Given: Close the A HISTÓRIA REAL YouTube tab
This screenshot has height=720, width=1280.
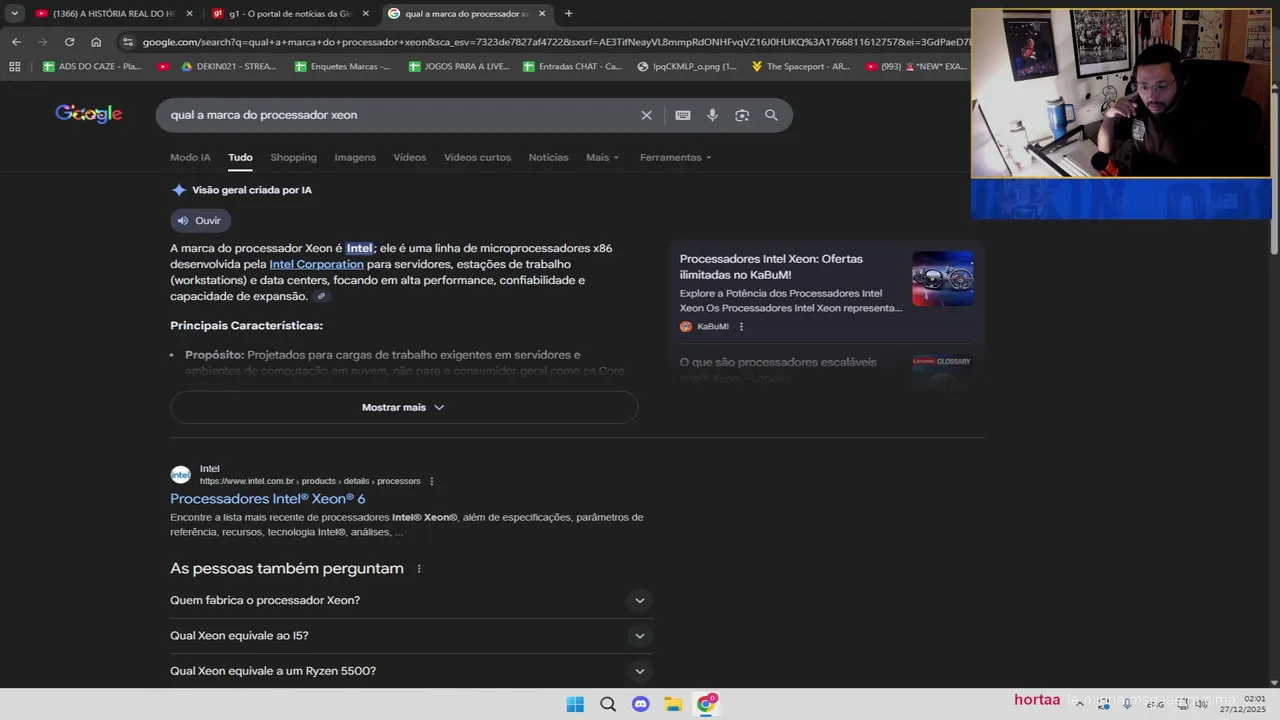Looking at the screenshot, I should click(189, 14).
